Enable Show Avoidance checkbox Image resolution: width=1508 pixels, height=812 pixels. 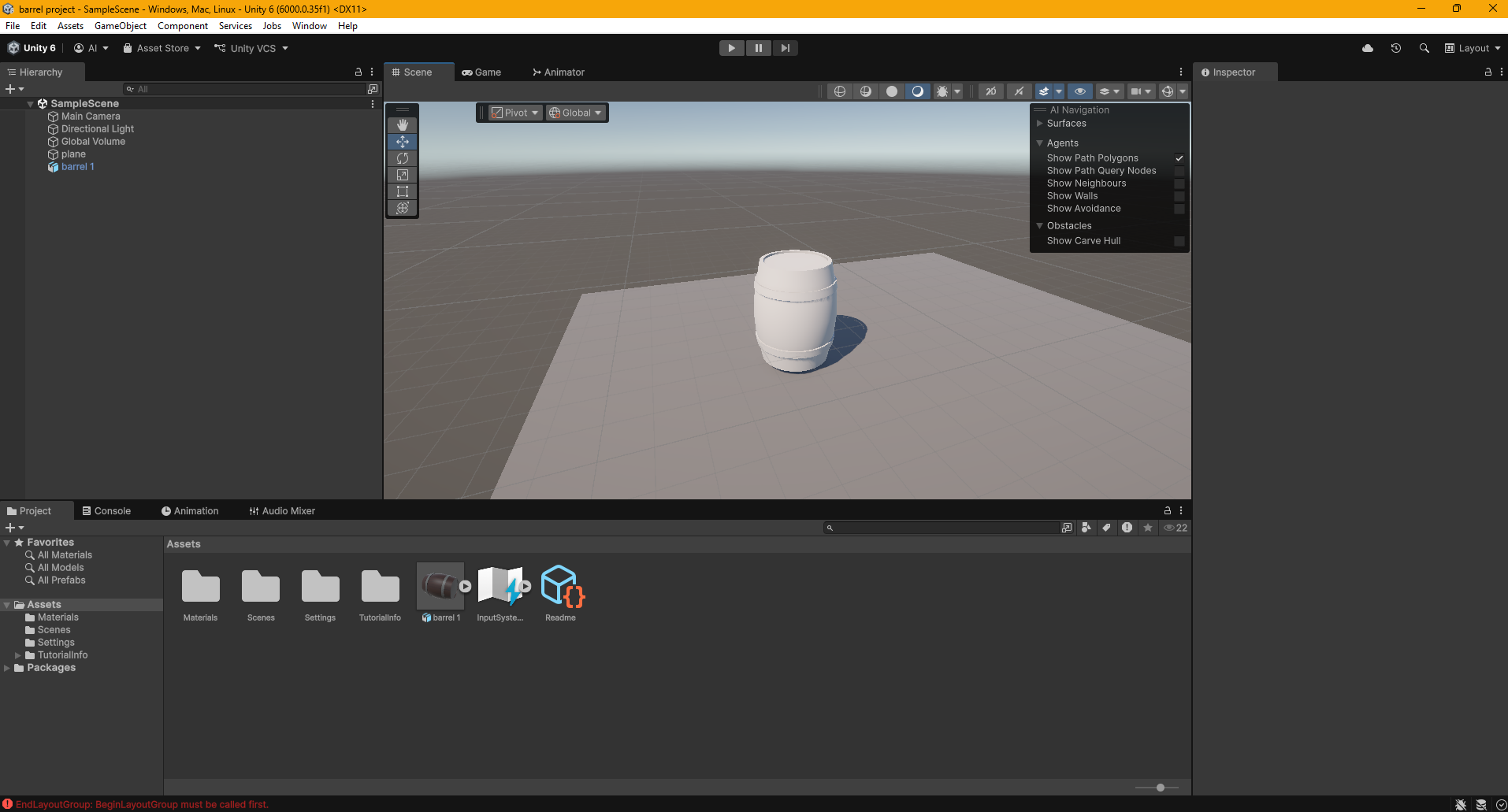[1179, 209]
